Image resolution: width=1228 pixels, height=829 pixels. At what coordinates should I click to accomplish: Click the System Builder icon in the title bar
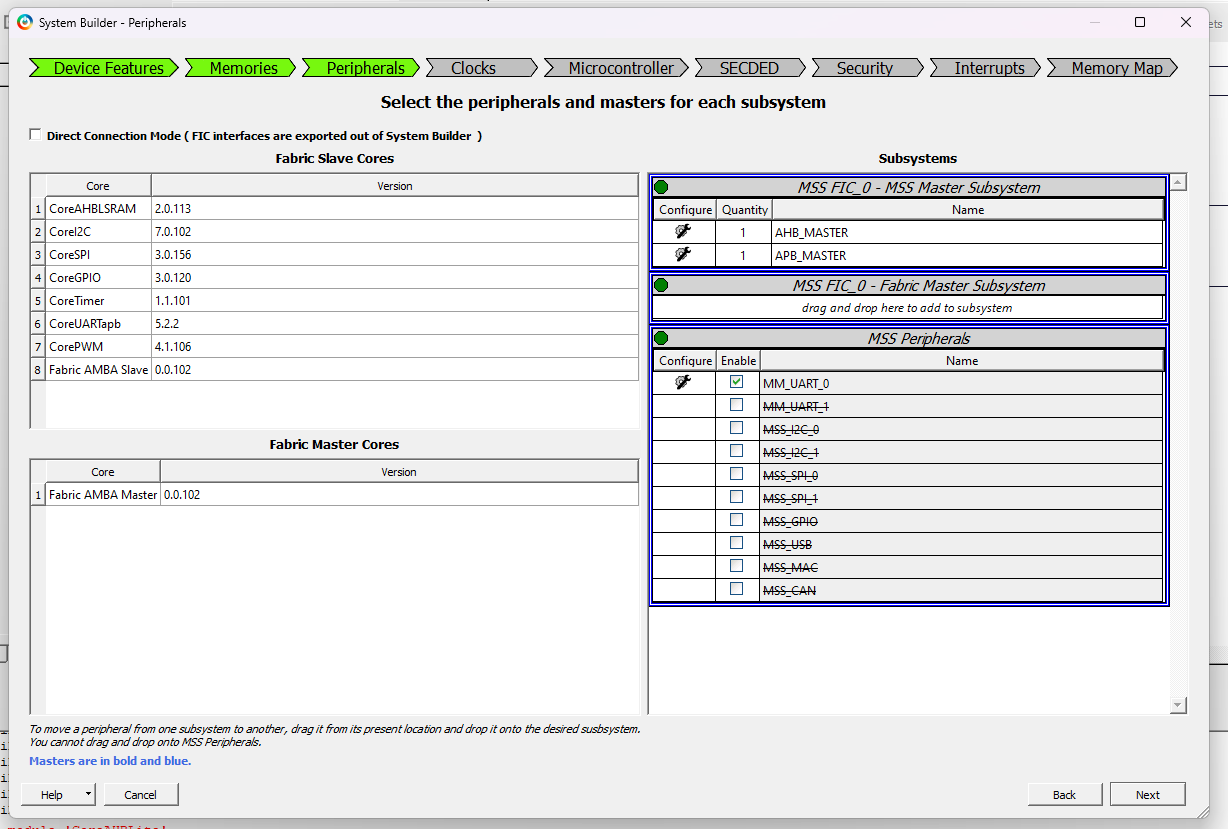[24, 21]
